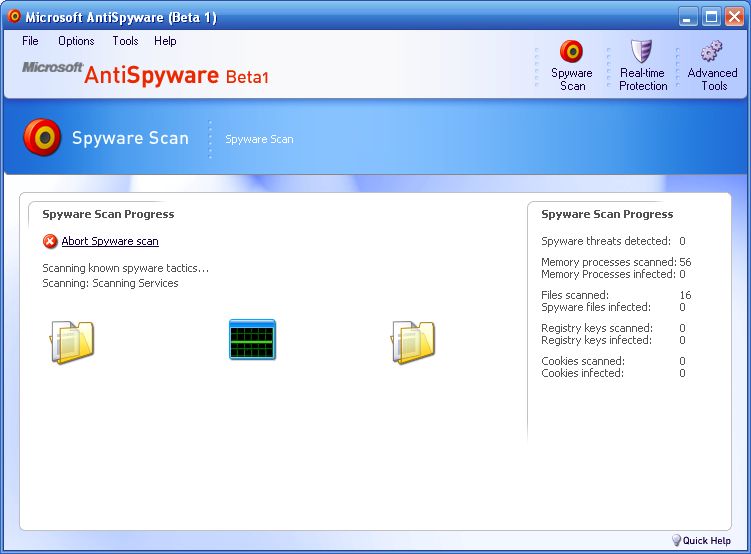This screenshot has width=751, height=554.
Task: Open the Tools menu
Action: [x=125, y=41]
